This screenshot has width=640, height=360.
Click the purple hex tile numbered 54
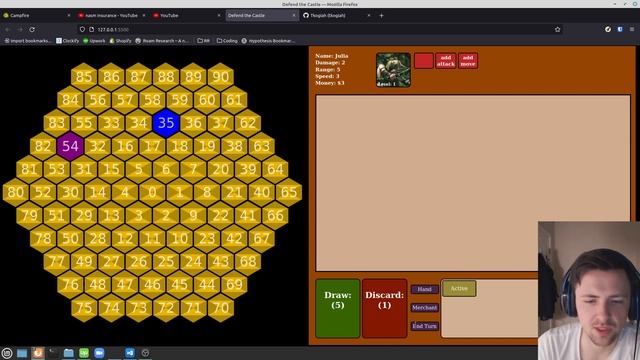(x=70, y=146)
